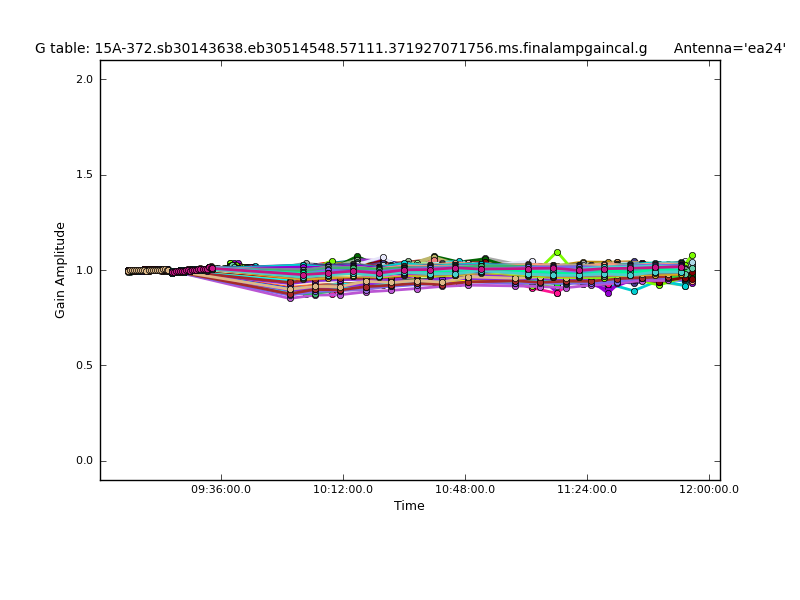Image resolution: width=800 pixels, height=600 pixels.
Task: Select the 12:00:00.0 time tick label
Action: [709, 490]
